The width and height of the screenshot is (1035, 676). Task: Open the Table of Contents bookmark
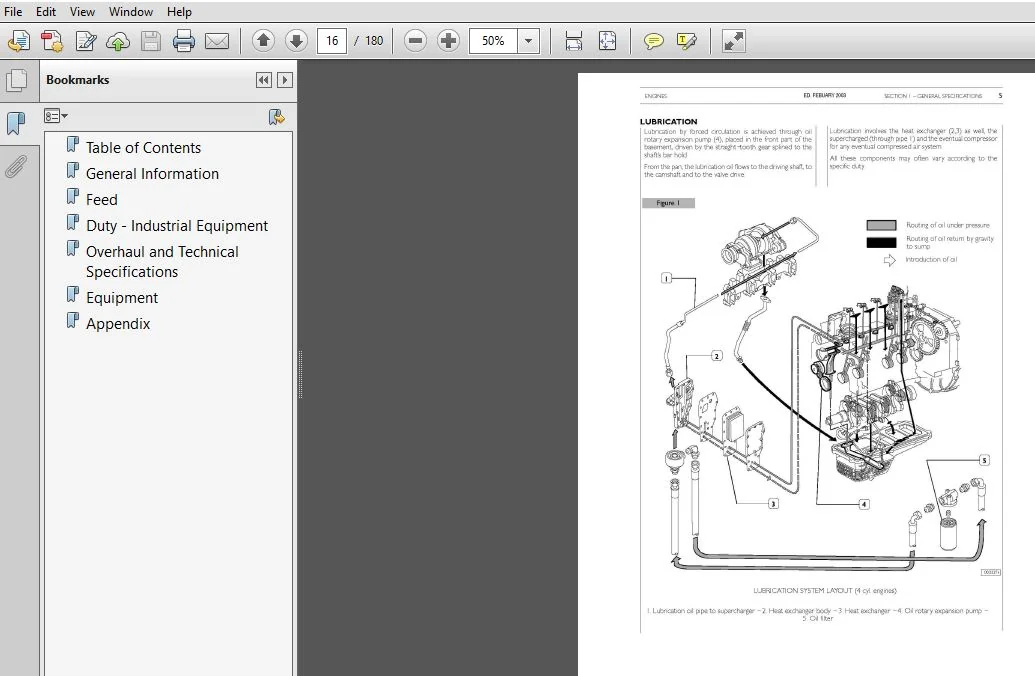click(x=143, y=148)
